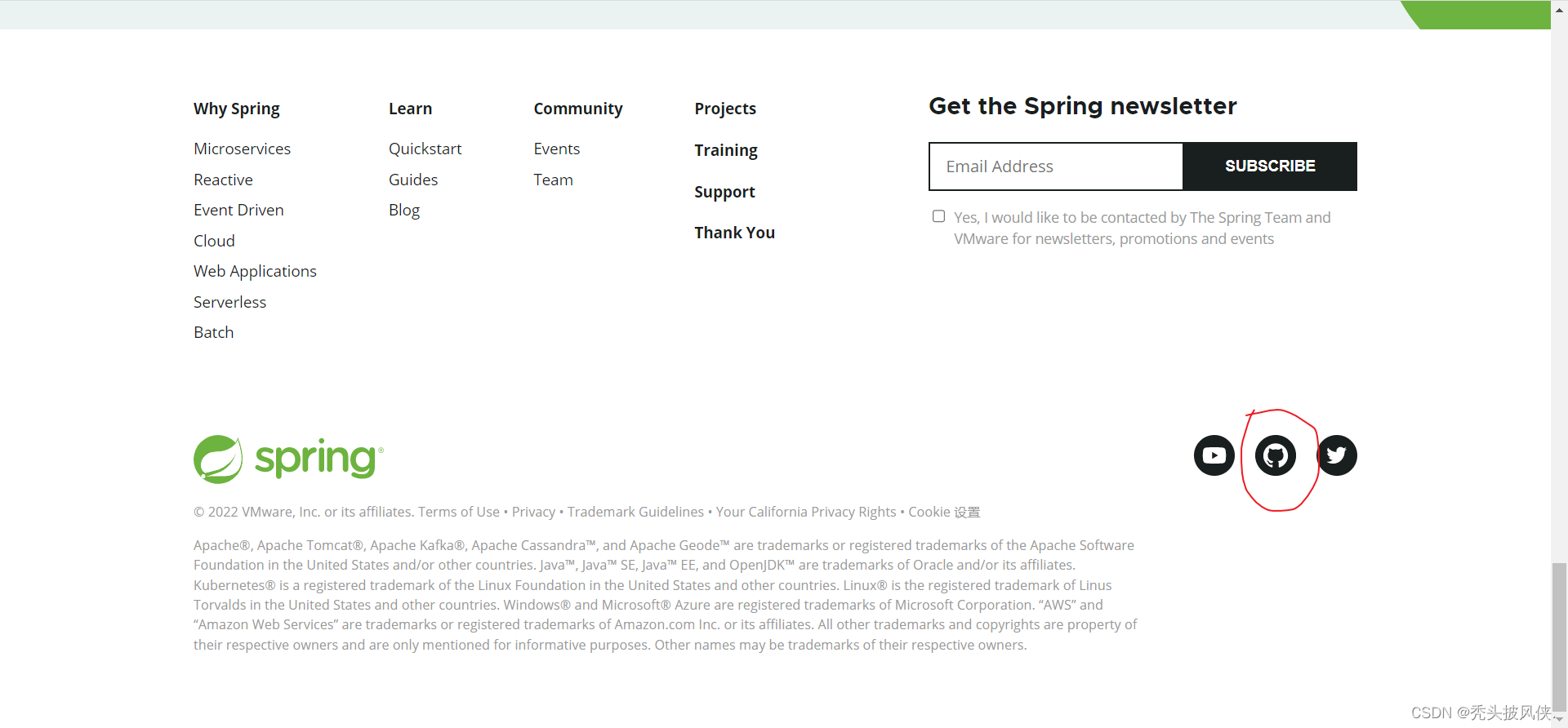Click the page vertical scrollbar thumb
The width and height of the screenshot is (1568, 728).
(x=1559, y=637)
